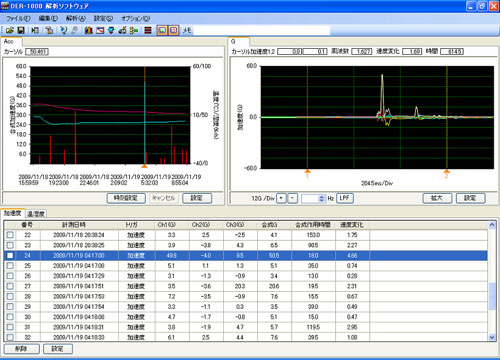Image resolution: width=500 pixels, height=360 pixels.
Task: Click the 拡大 button under the G graph
Action: click(437, 198)
